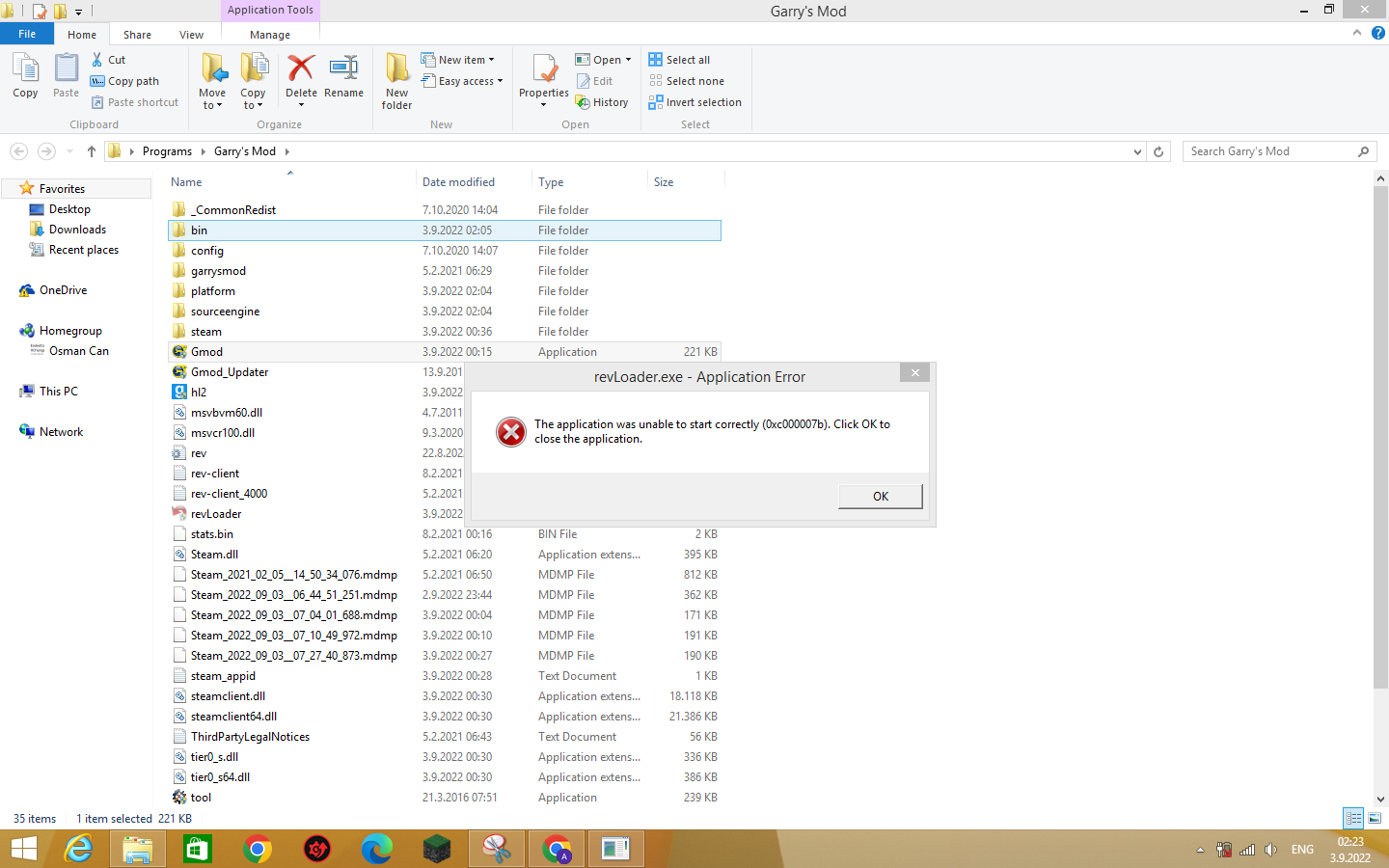The image size is (1389, 868).
Task: Show file History
Action: [602, 102]
